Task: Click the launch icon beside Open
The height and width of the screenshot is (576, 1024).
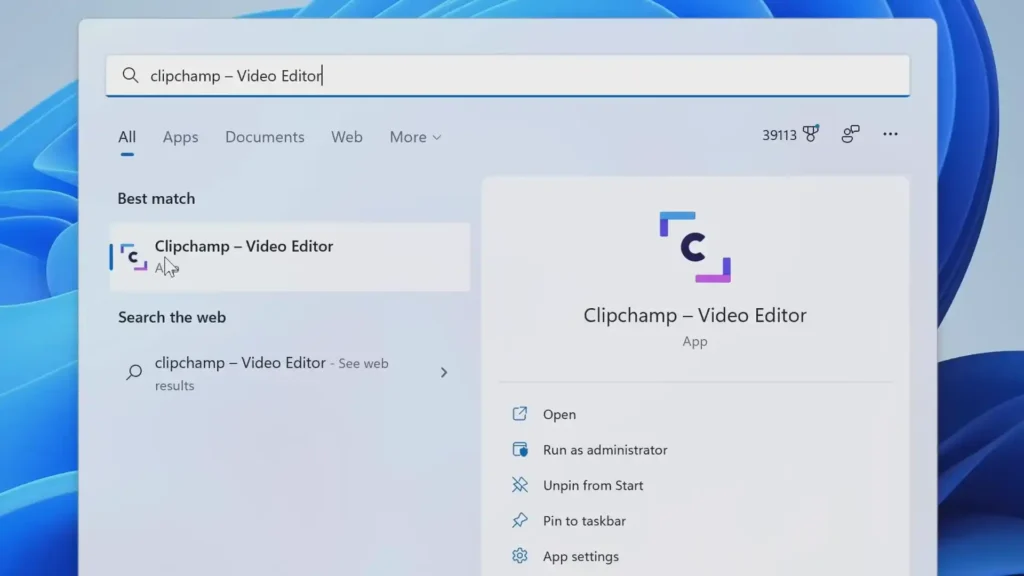Action: coord(520,414)
